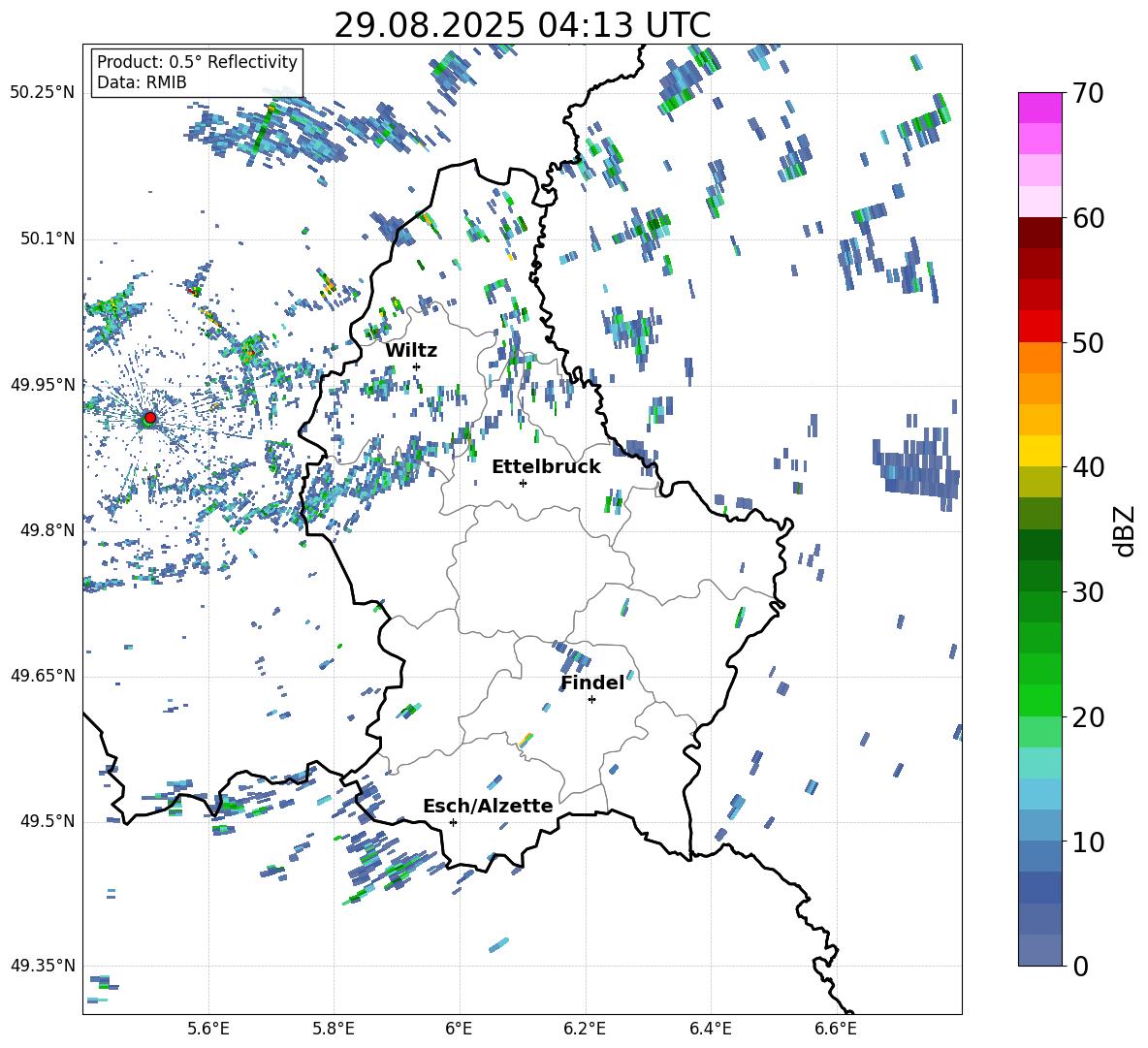Click the 5.6°E longitude label
The image size is (1148, 1048).
[x=208, y=1029]
